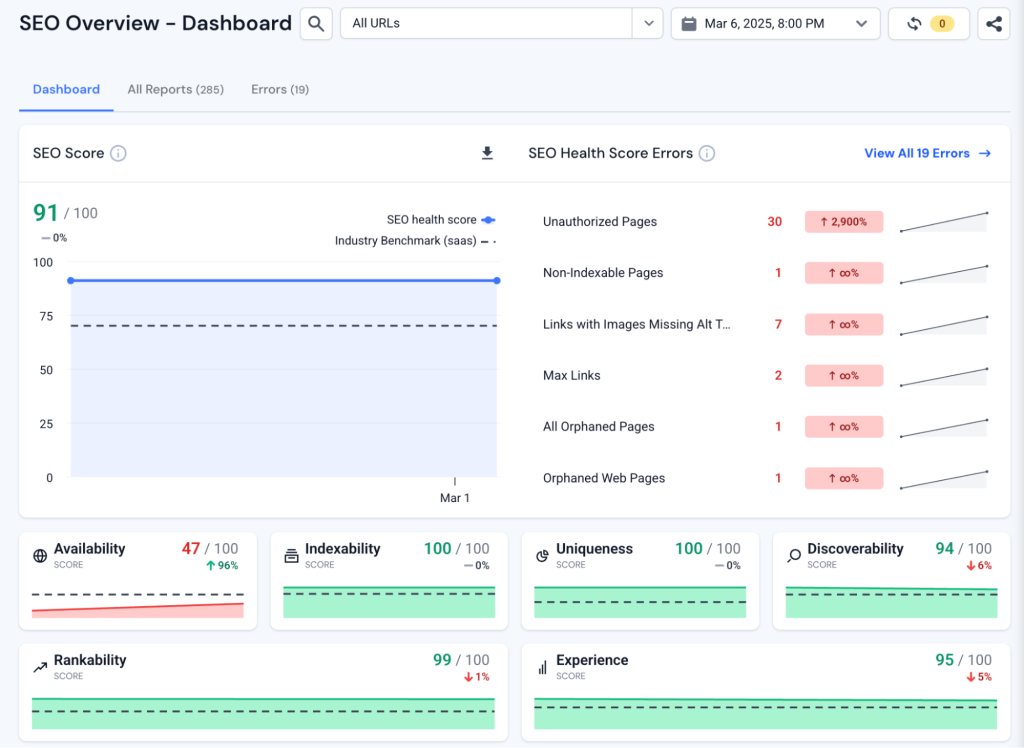The image size is (1024, 748).
Task: Download the SEO Score chart data
Action: pos(487,153)
